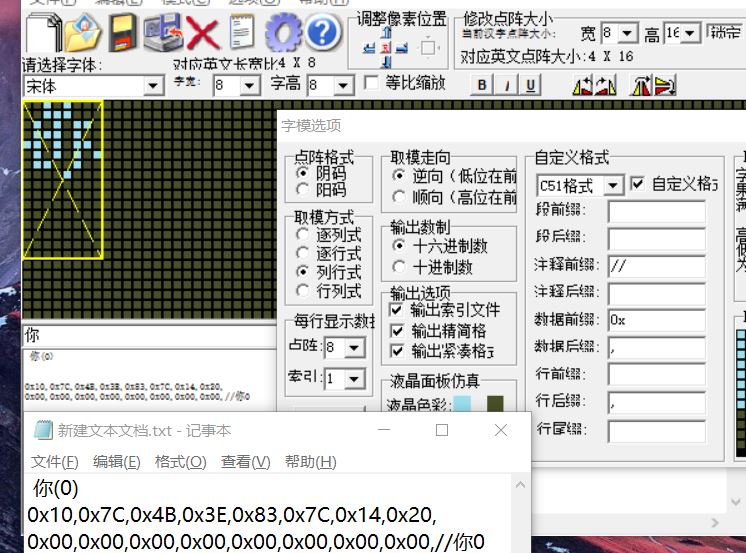Open the notepad document icon
This screenshot has height=553, width=746.
coord(242,31)
